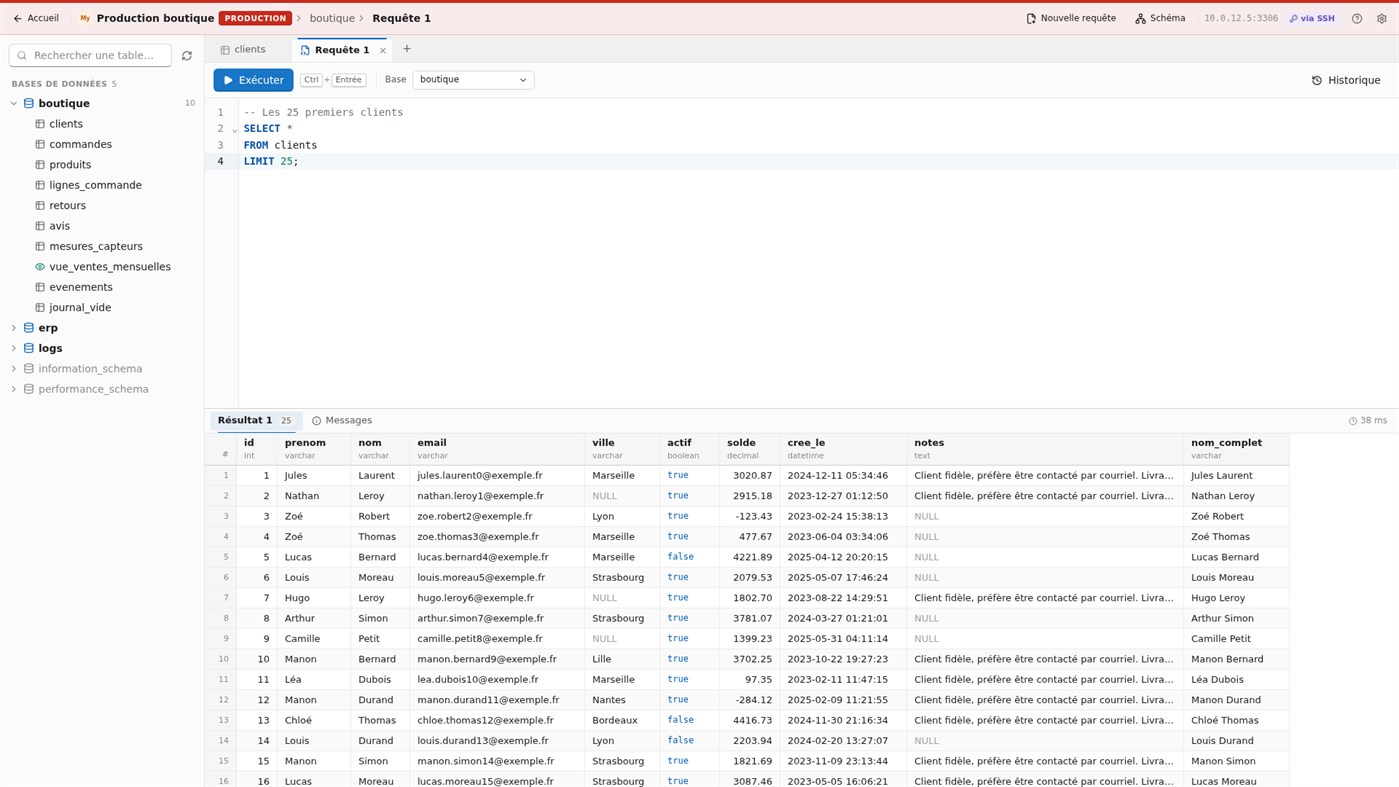
Task: Run query with Exécuter button
Action: point(253,80)
